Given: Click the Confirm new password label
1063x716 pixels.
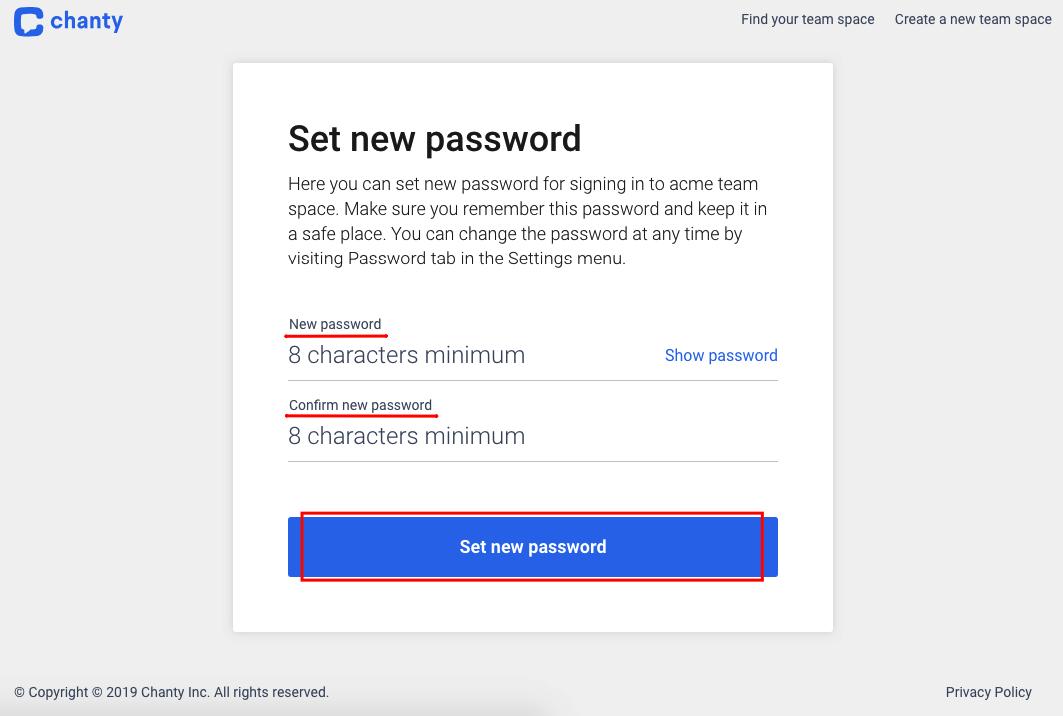Looking at the screenshot, I should click(x=360, y=405).
